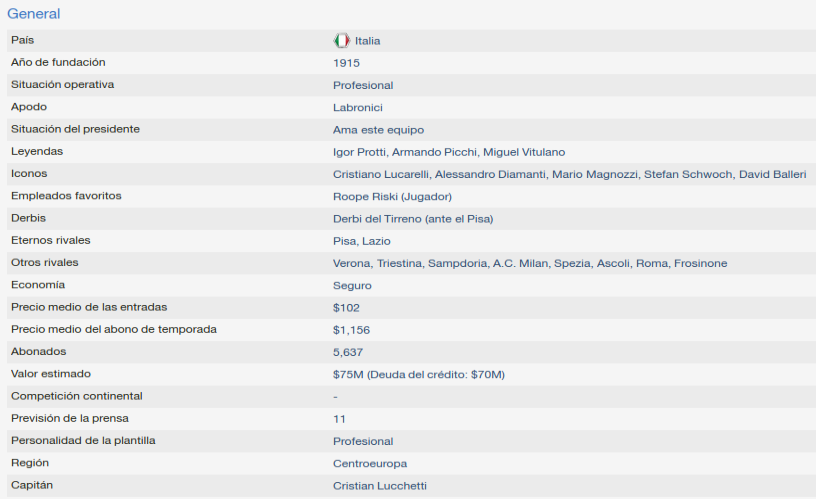Open the Italia country link
Viewport: 816px width, 499px height.
(367, 41)
